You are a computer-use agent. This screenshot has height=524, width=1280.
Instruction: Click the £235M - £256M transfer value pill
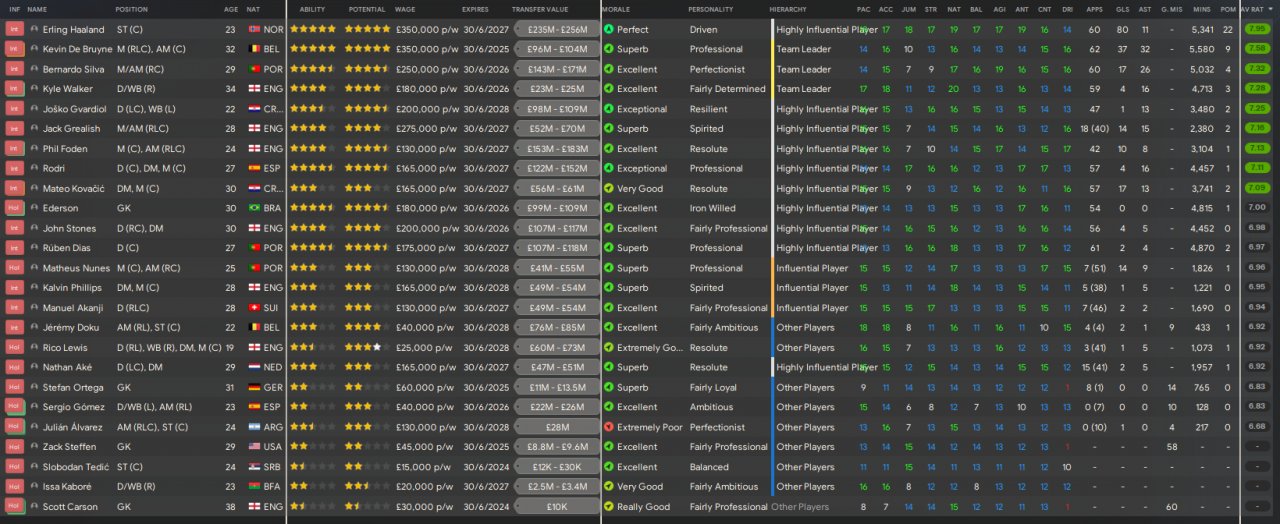tap(556, 29)
